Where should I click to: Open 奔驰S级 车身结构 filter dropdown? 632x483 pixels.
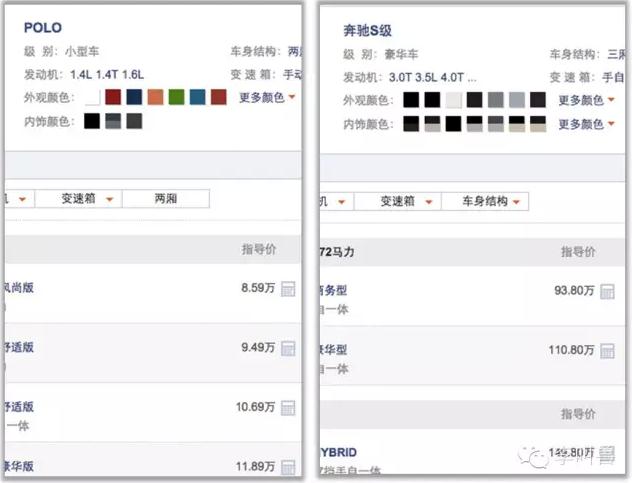point(485,201)
